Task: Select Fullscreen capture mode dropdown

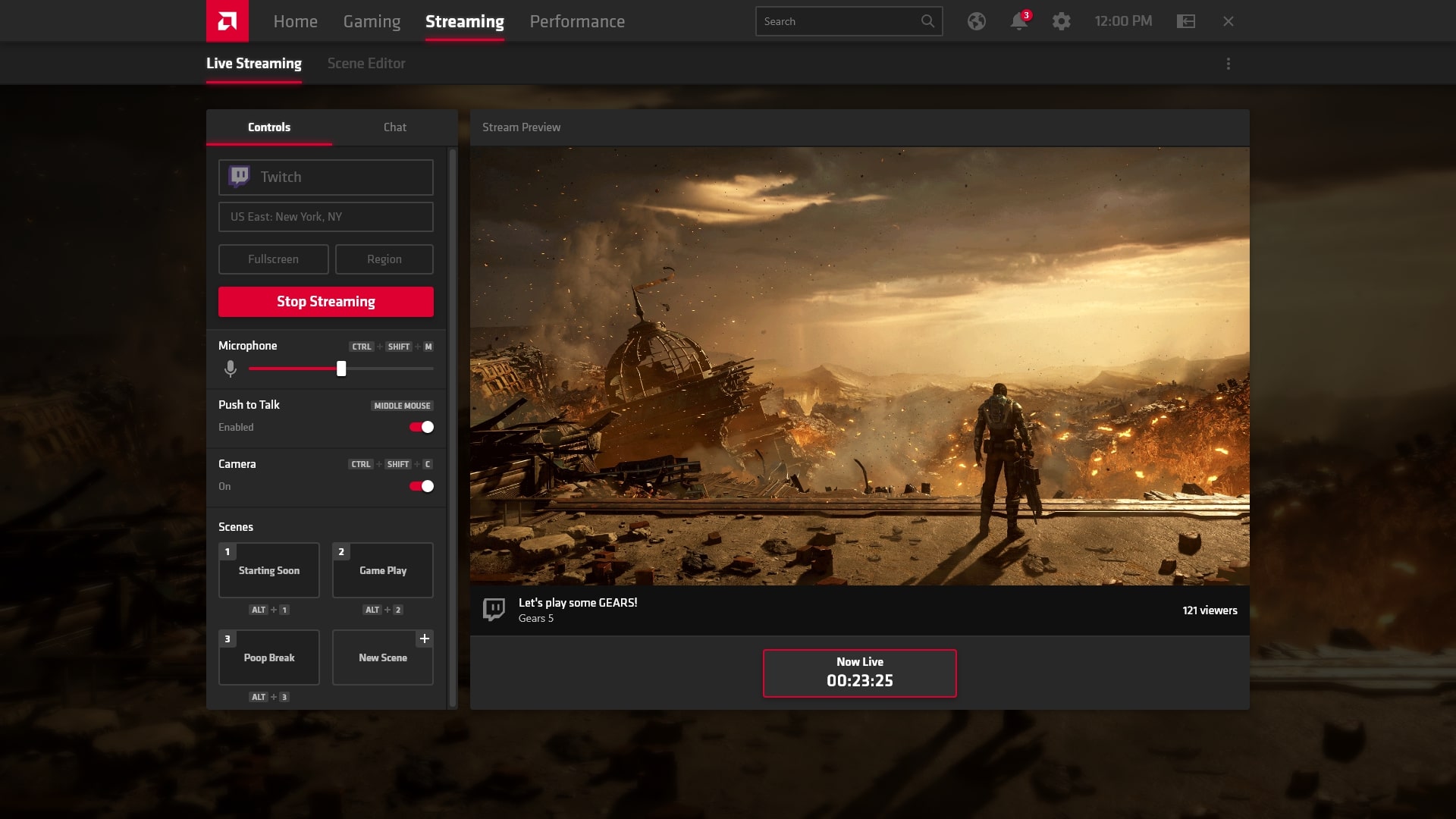Action: click(273, 258)
